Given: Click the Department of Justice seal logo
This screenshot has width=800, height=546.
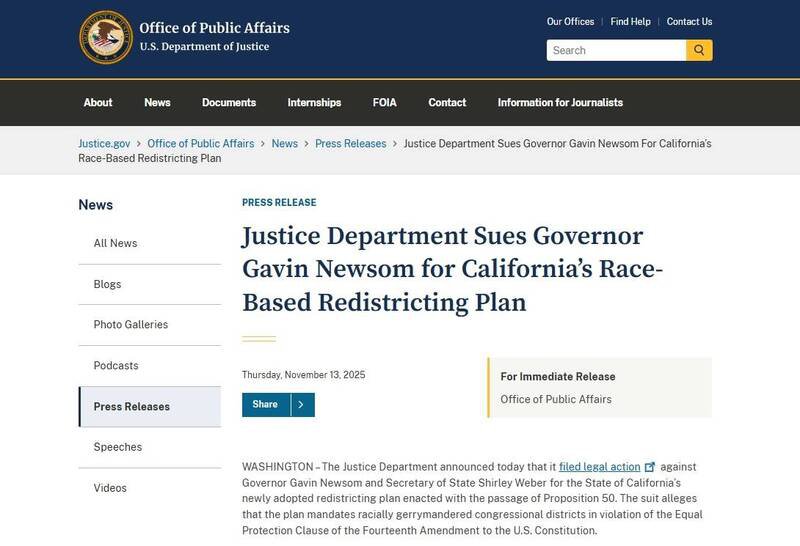Looking at the screenshot, I should pos(105,37).
